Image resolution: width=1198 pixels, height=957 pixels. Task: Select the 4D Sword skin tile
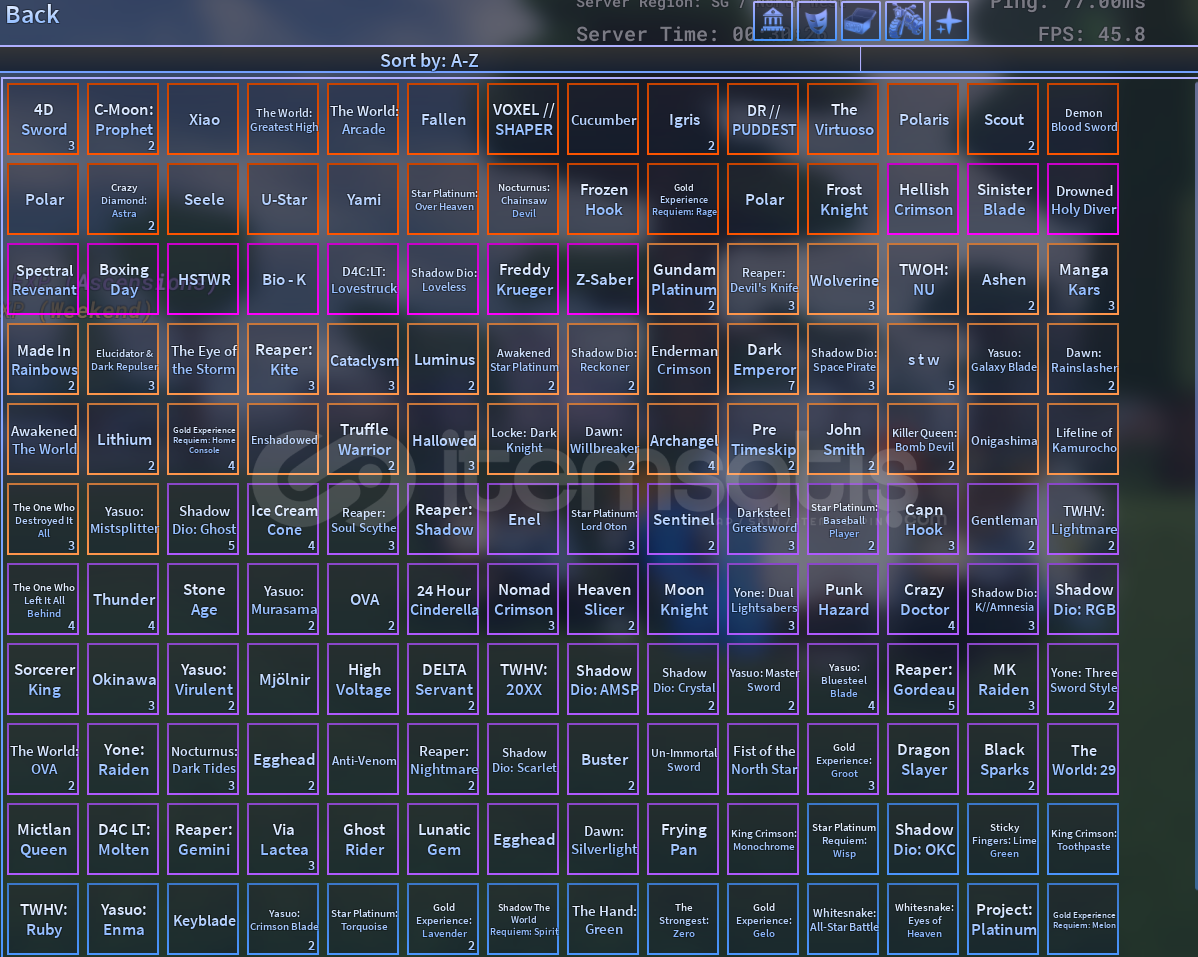43,119
